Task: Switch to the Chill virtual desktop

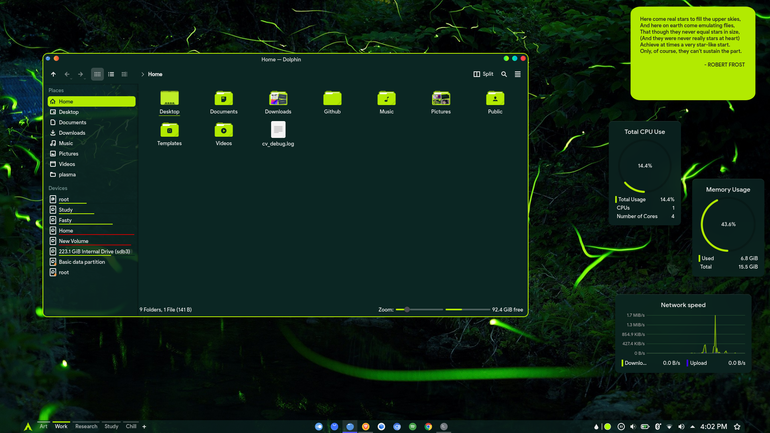Action: 131,426
